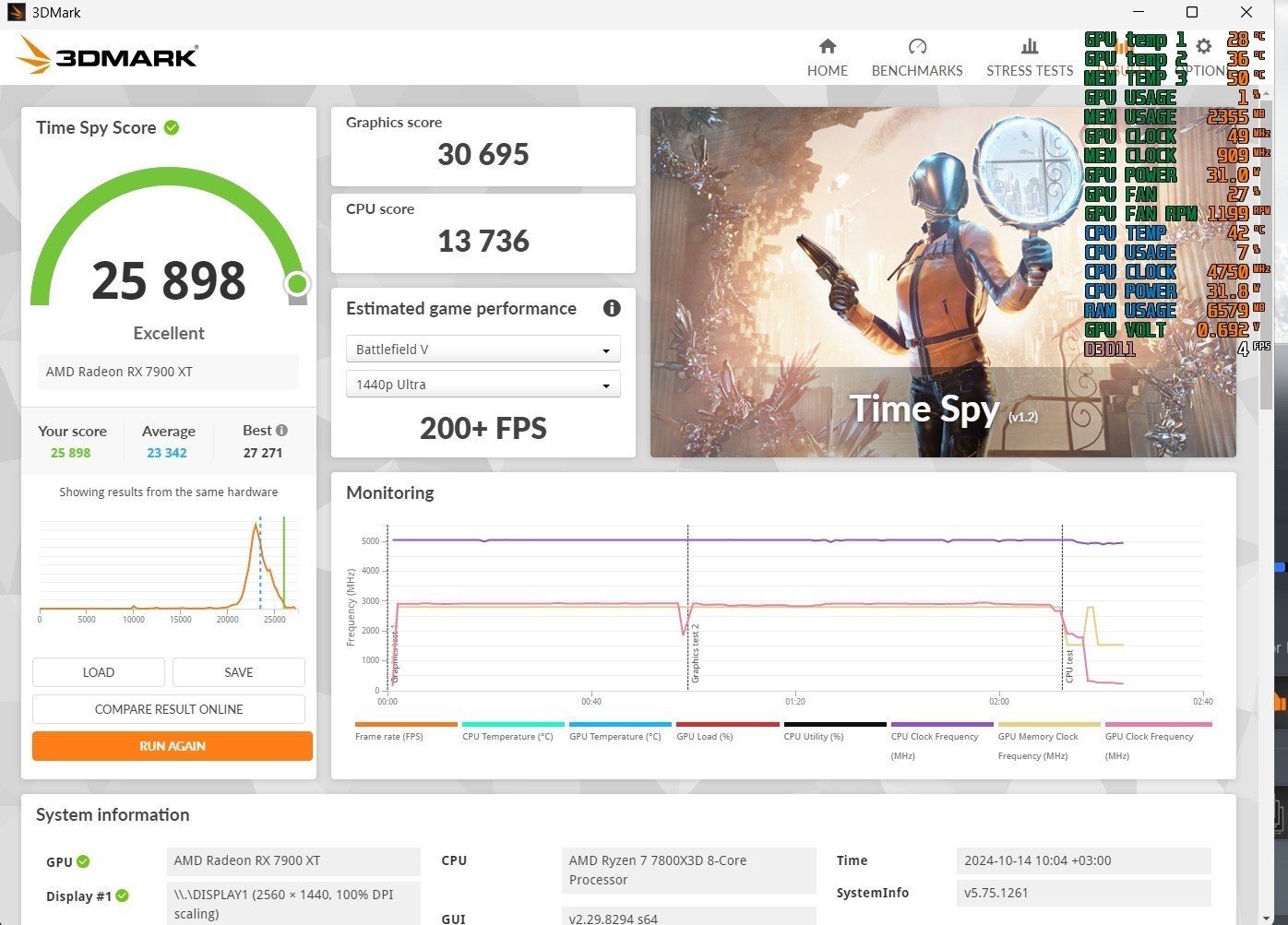Toggle GPU Memory Clock Frequency legend item
The image size is (1288, 925).
click(1049, 741)
